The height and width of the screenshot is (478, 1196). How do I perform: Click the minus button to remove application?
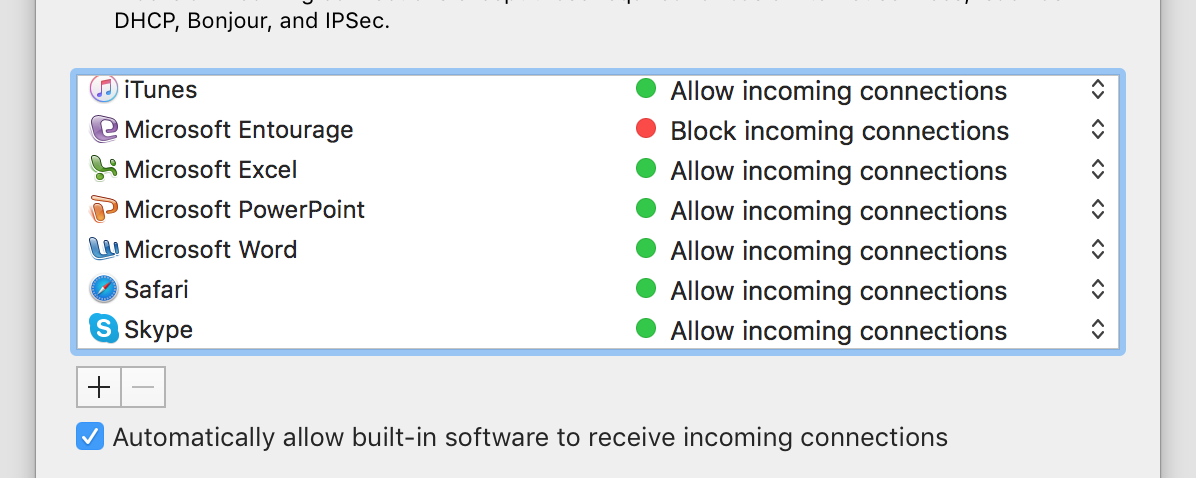(143, 388)
